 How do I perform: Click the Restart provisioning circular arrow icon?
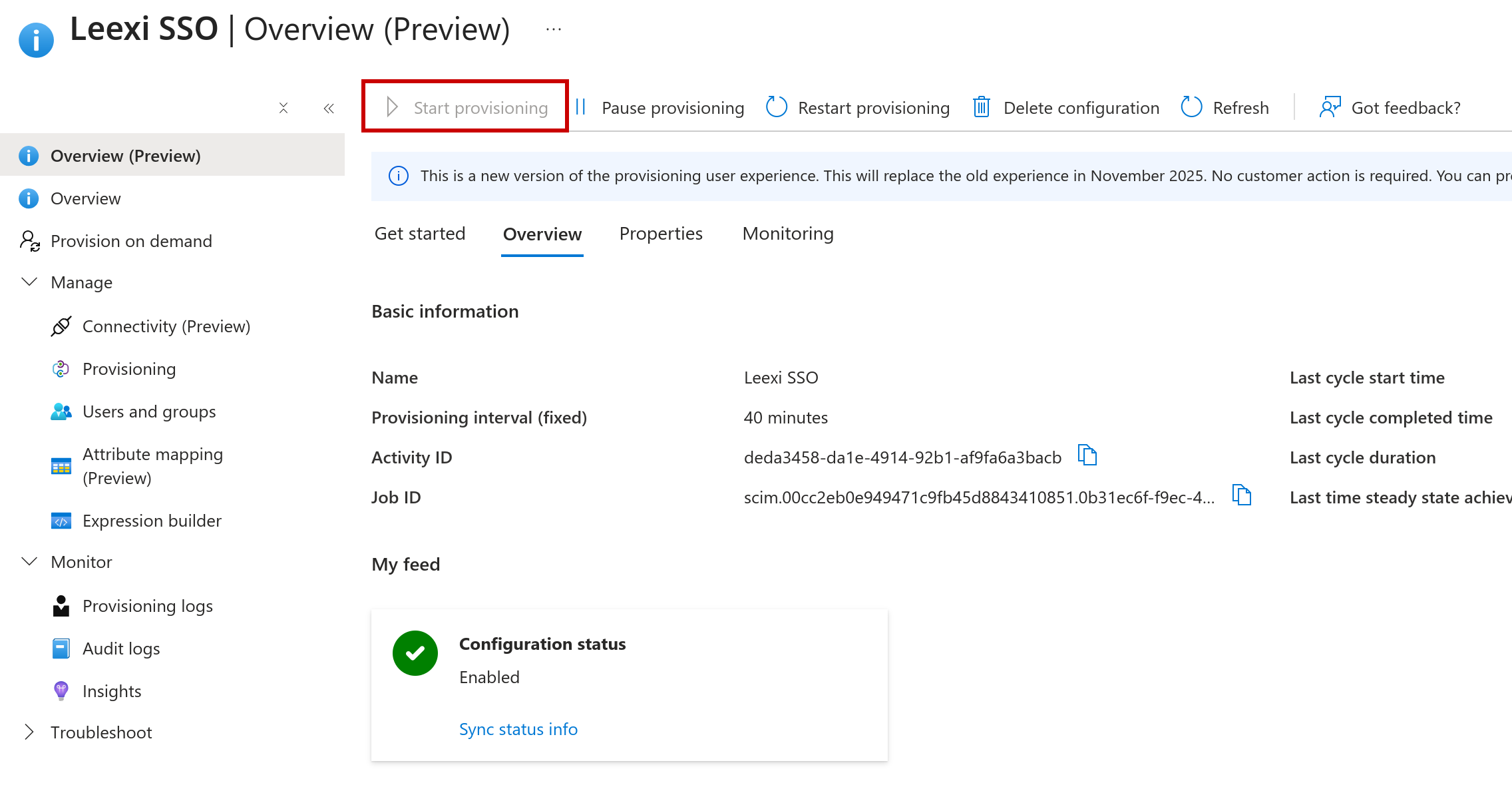(x=776, y=107)
